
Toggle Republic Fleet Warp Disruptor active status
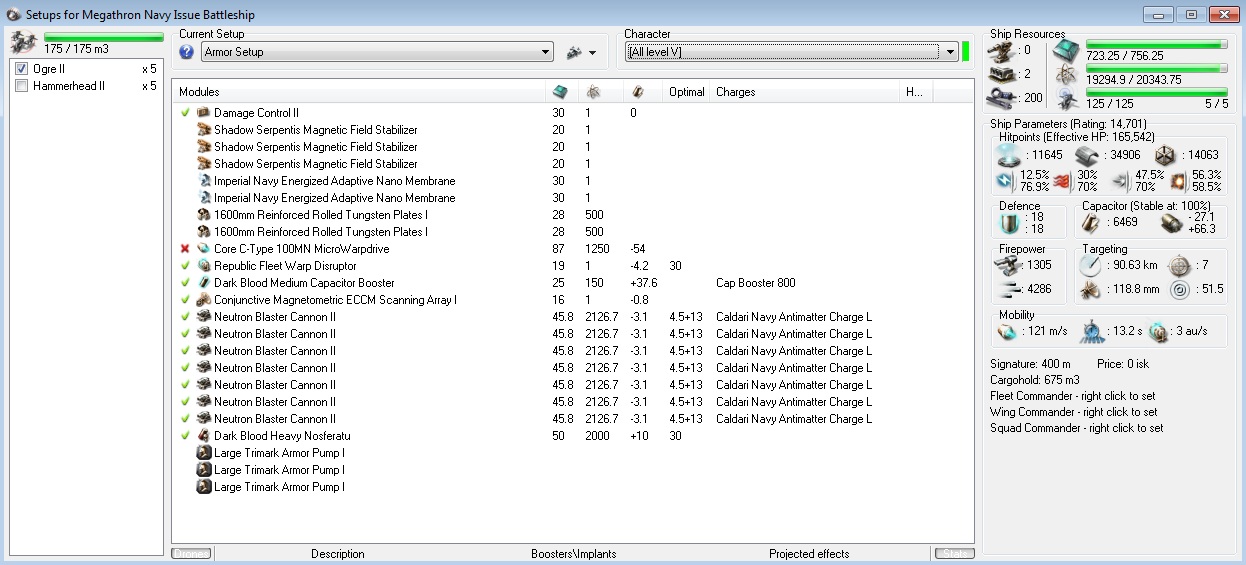point(185,266)
